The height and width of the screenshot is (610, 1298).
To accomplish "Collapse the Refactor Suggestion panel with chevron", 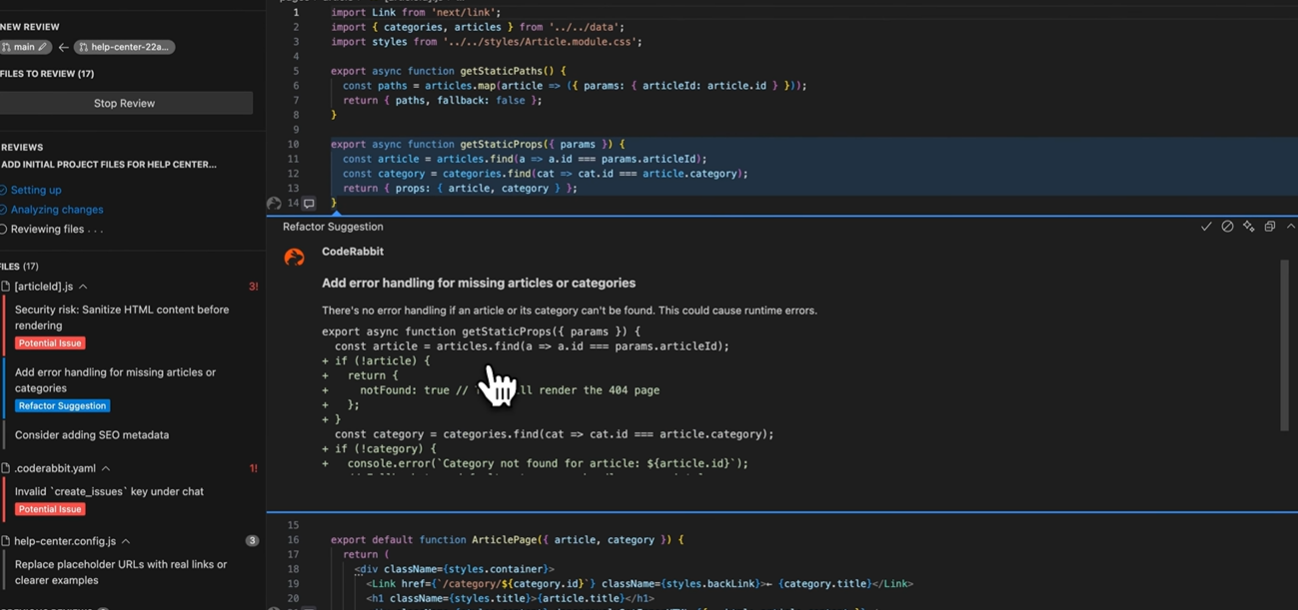I will click(x=1290, y=227).
